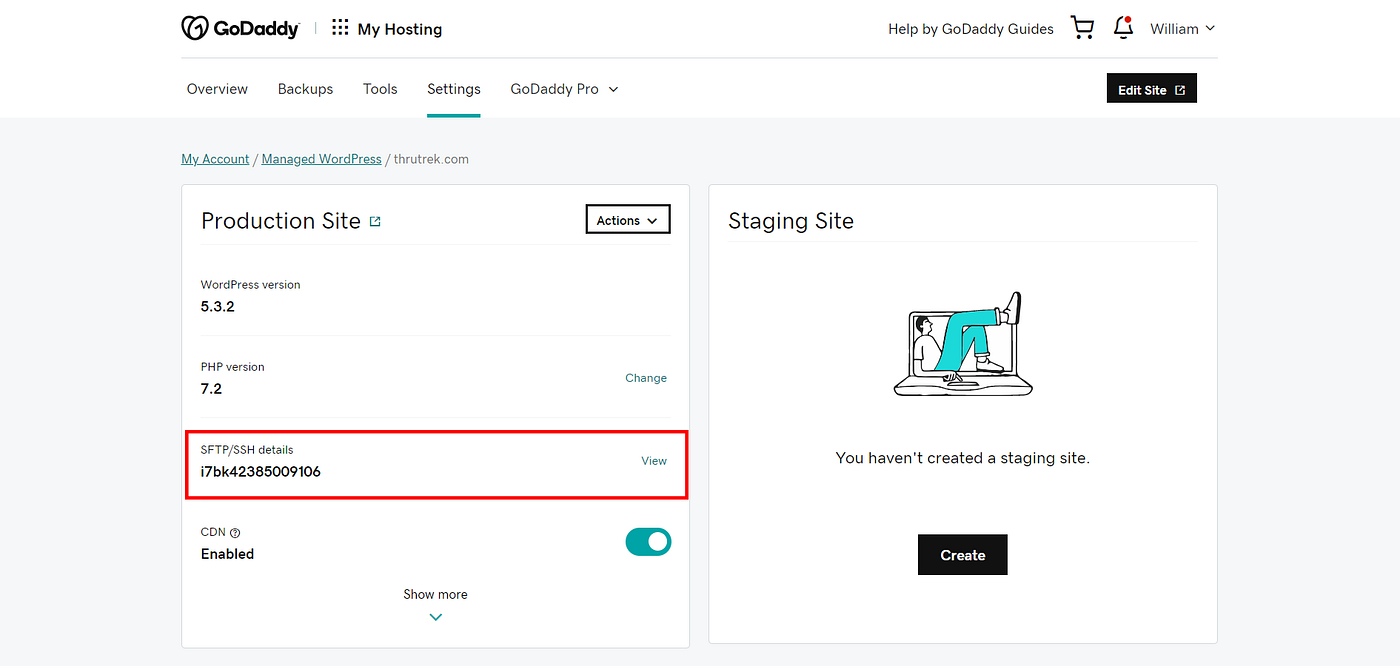Image resolution: width=1400 pixels, height=666 pixels.
Task: Click the Edit Site button
Action: pos(1152,89)
